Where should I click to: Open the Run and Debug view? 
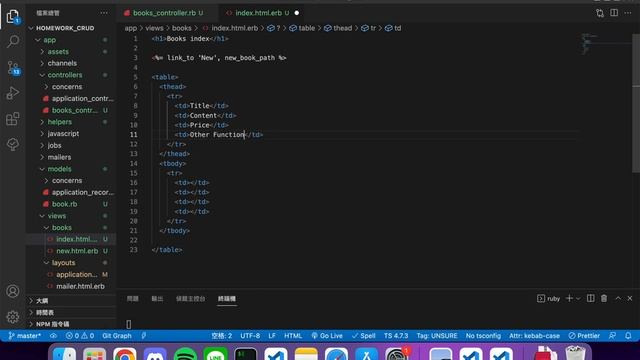(x=13, y=93)
